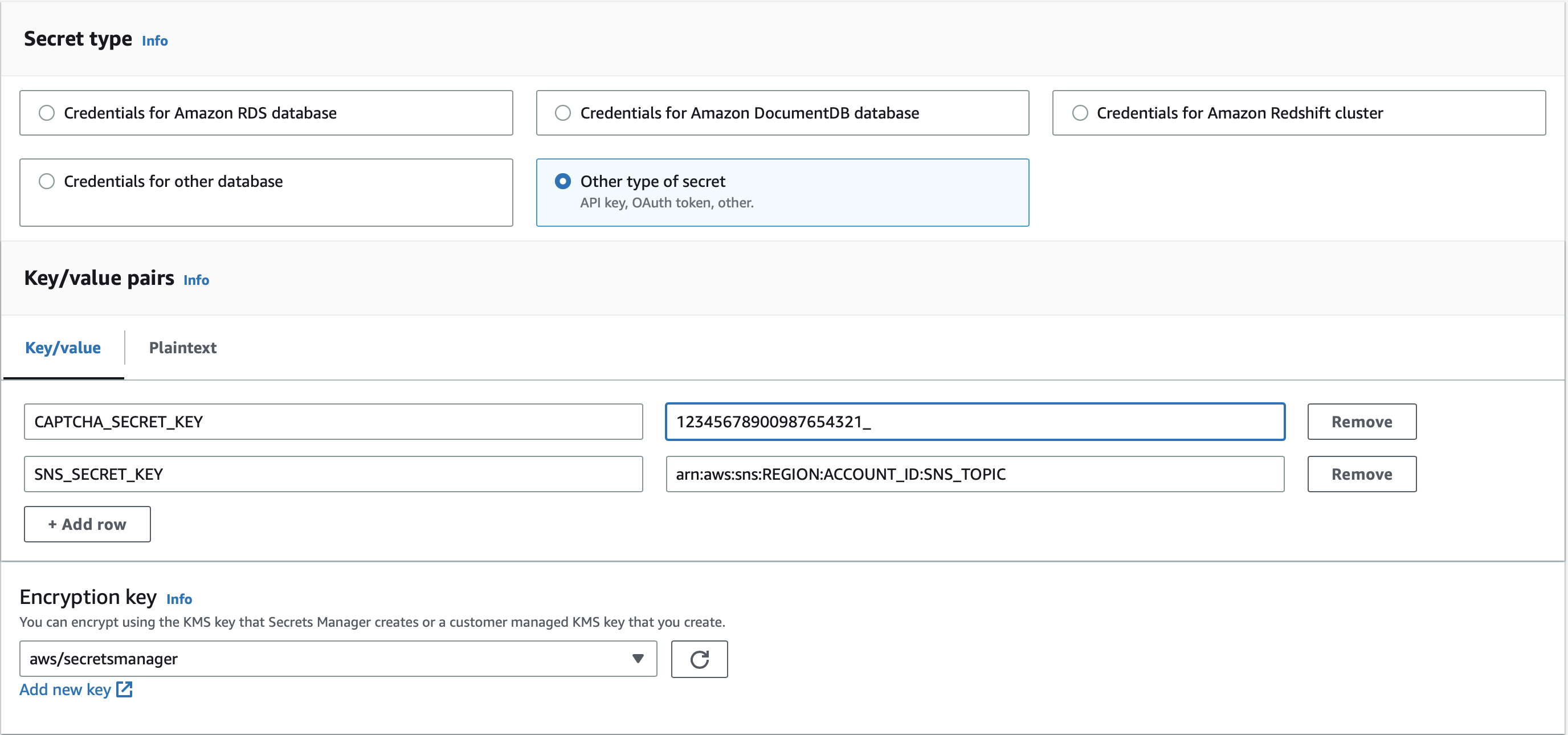This screenshot has height=735, width=1568.
Task: Select Credentials for Amazon RDS database radio
Action: (x=47, y=113)
